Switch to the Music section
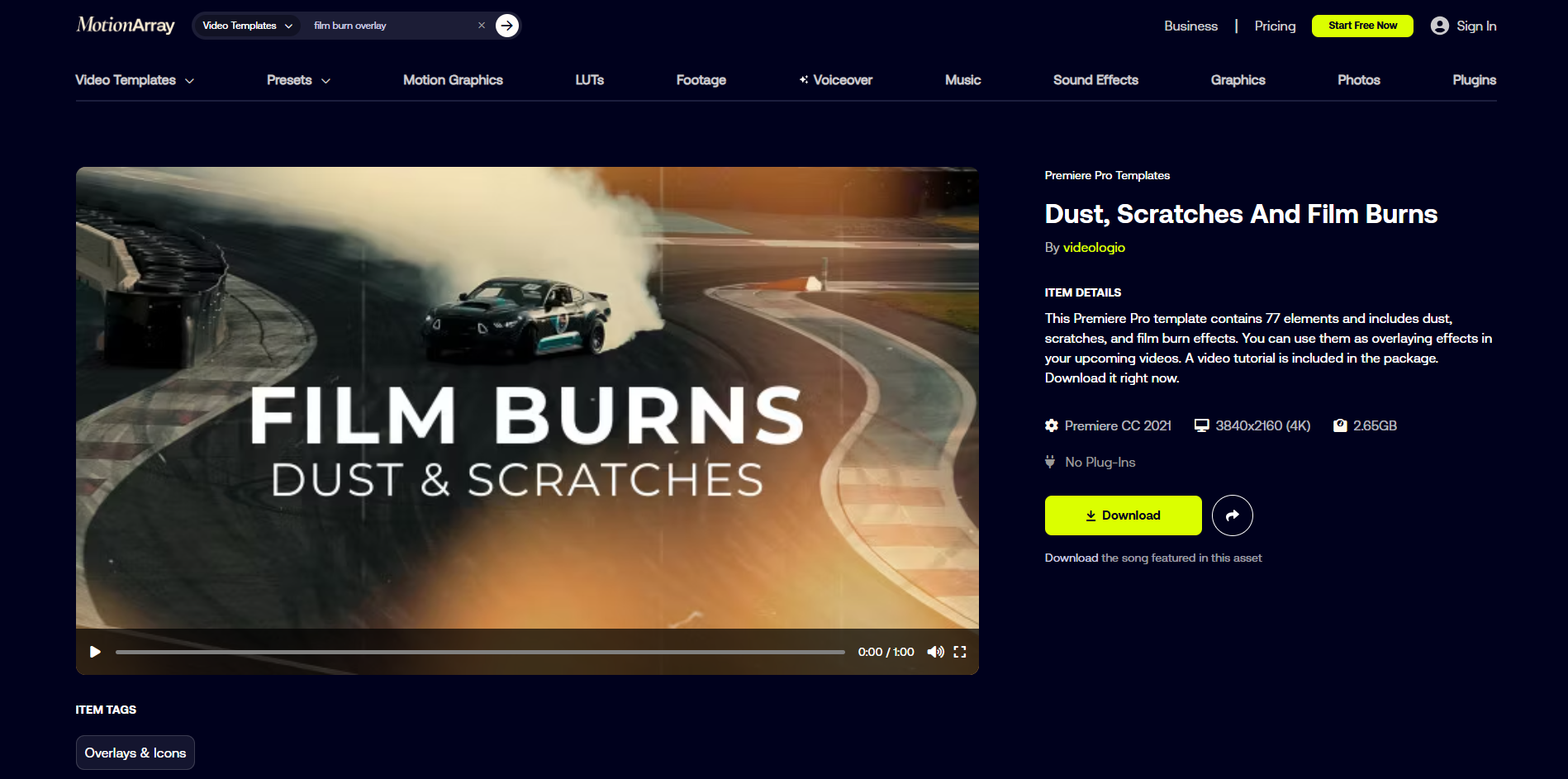 click(962, 80)
